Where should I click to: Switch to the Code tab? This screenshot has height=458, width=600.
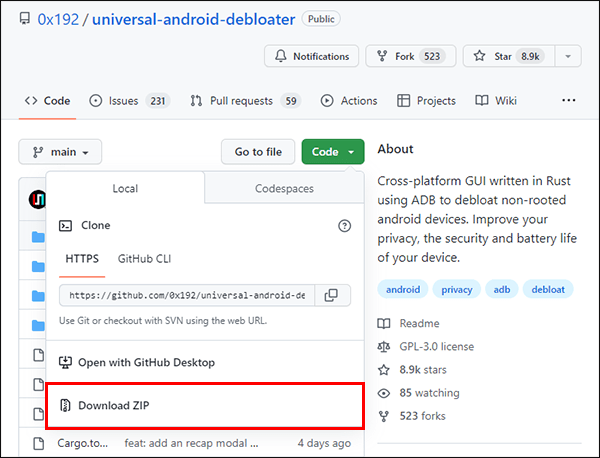pos(47,101)
